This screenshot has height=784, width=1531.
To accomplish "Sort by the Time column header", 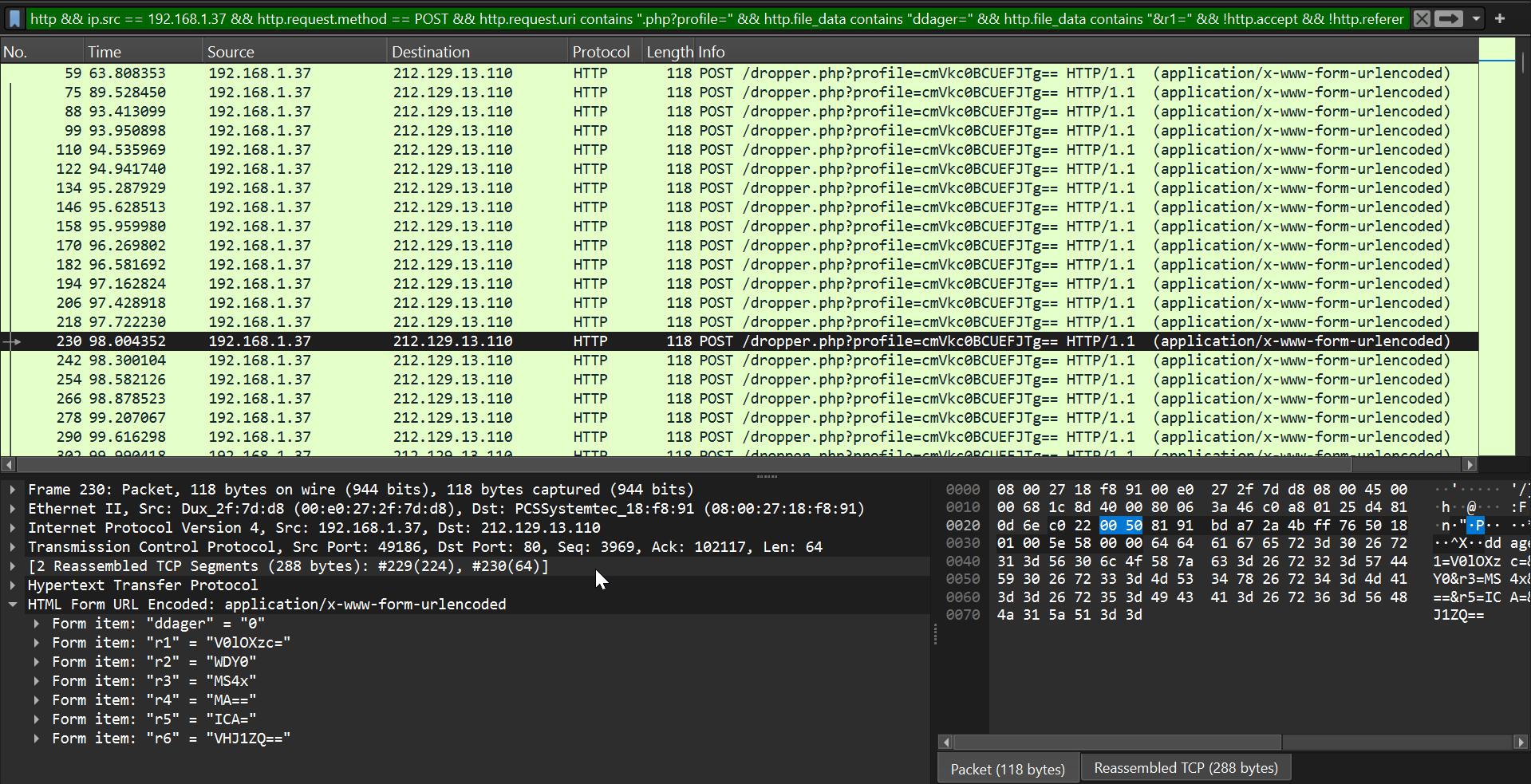I will (142, 52).
